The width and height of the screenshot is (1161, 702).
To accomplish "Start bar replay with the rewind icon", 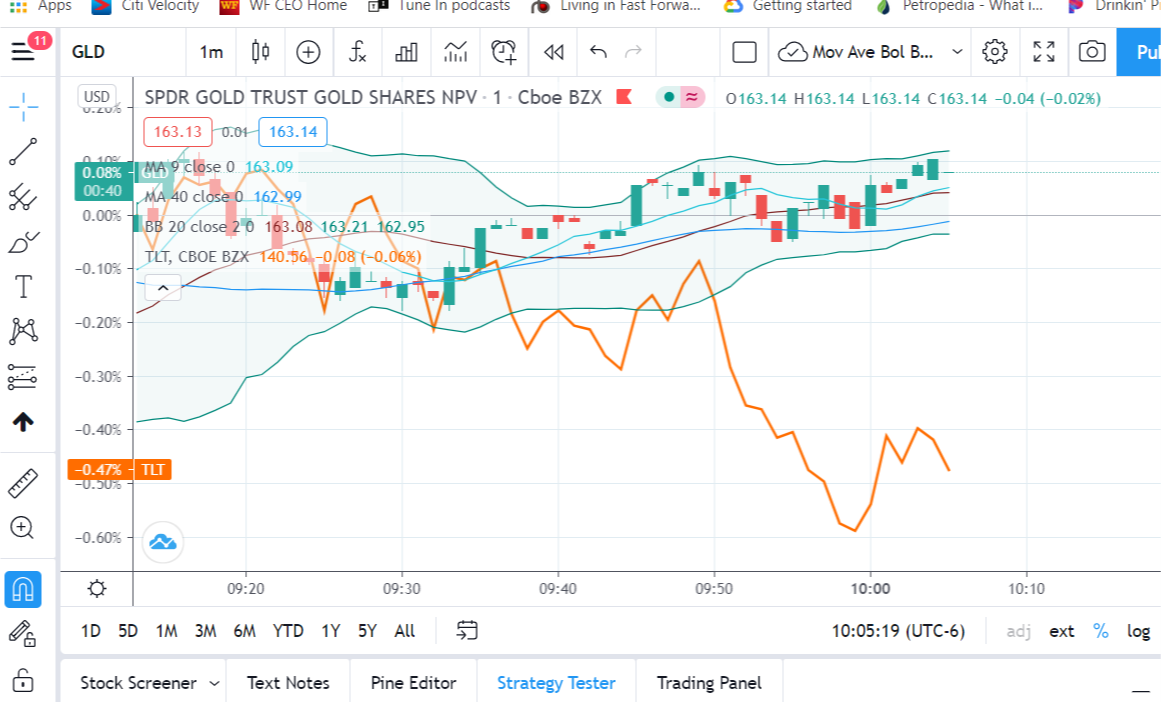I will [554, 52].
